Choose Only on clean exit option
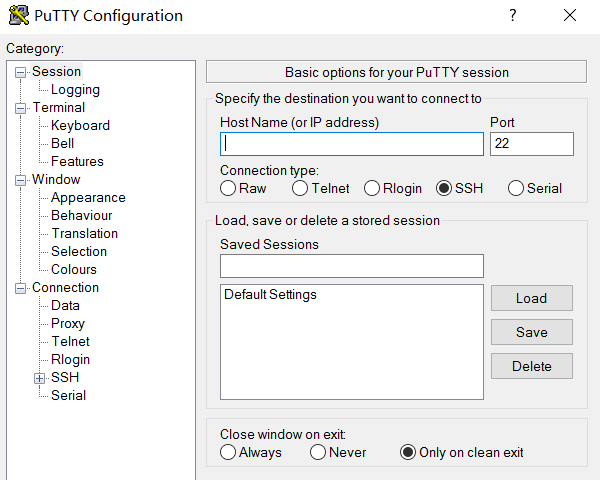 click(408, 452)
